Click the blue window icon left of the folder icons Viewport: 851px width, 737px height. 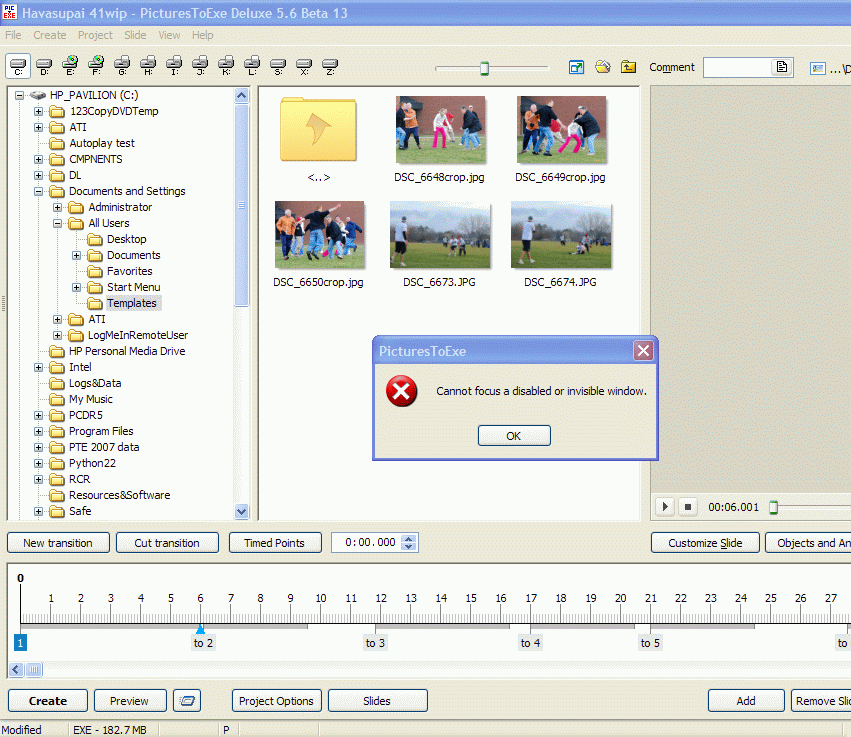click(x=576, y=67)
